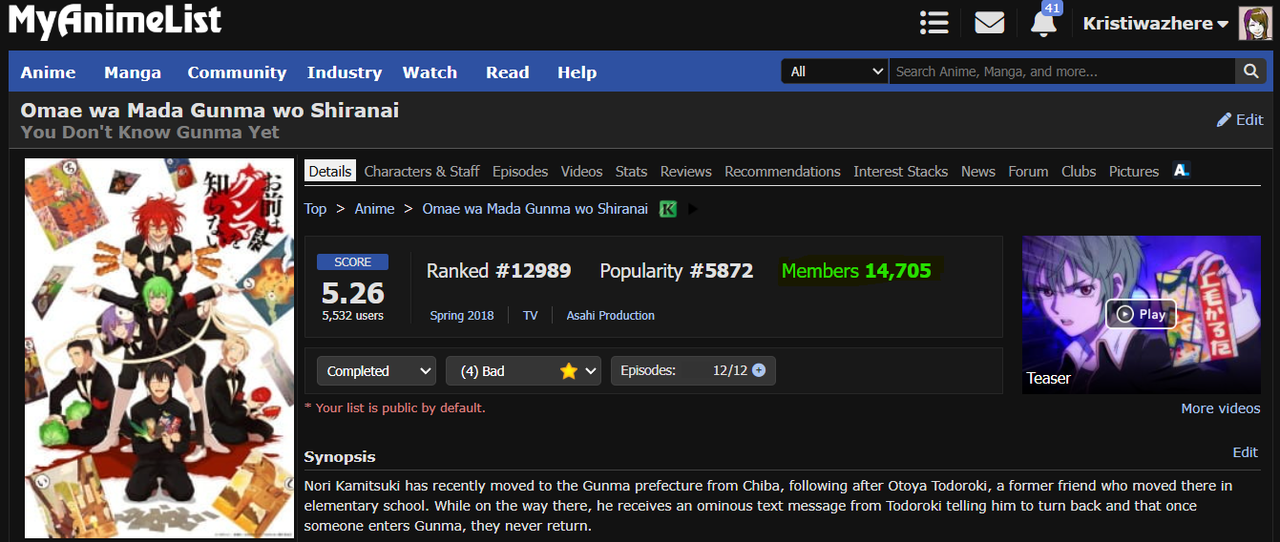Open the All search category dropdown
This screenshot has height=542, width=1280.
click(x=835, y=71)
